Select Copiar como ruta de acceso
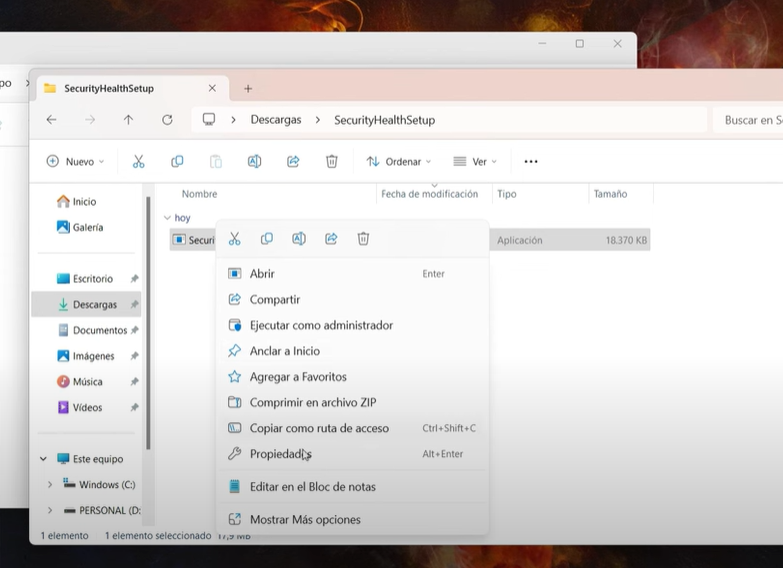The height and width of the screenshot is (568, 783). tap(352, 428)
